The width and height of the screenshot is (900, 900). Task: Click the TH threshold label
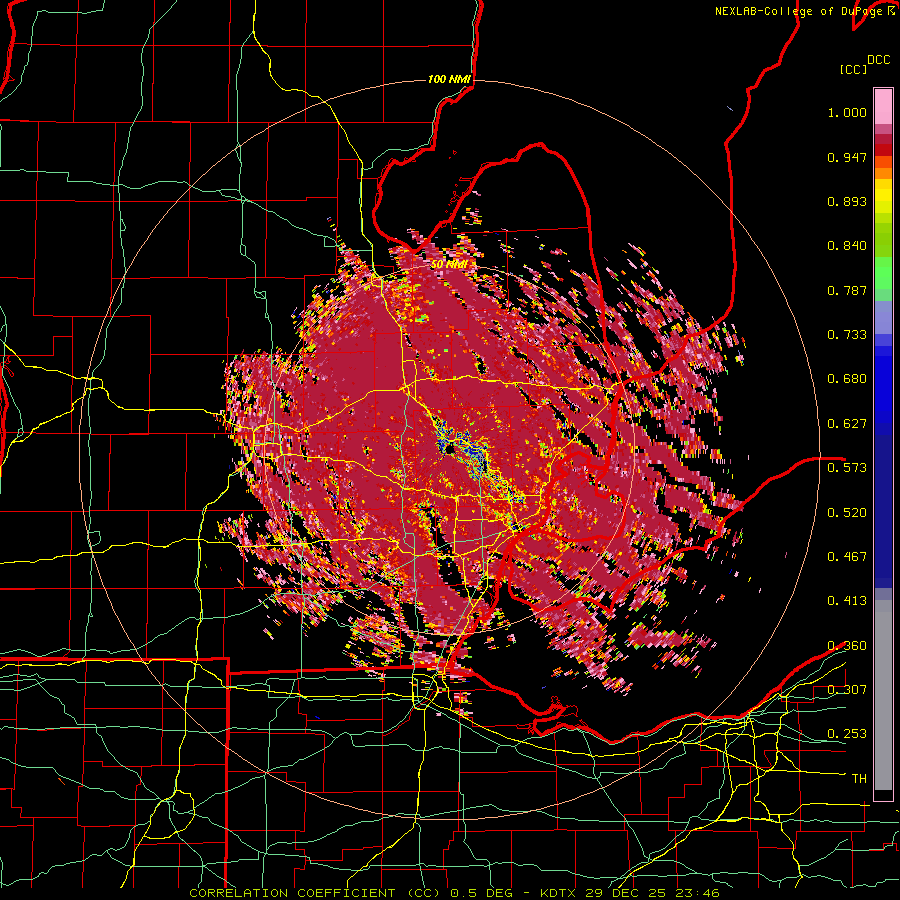[859, 779]
